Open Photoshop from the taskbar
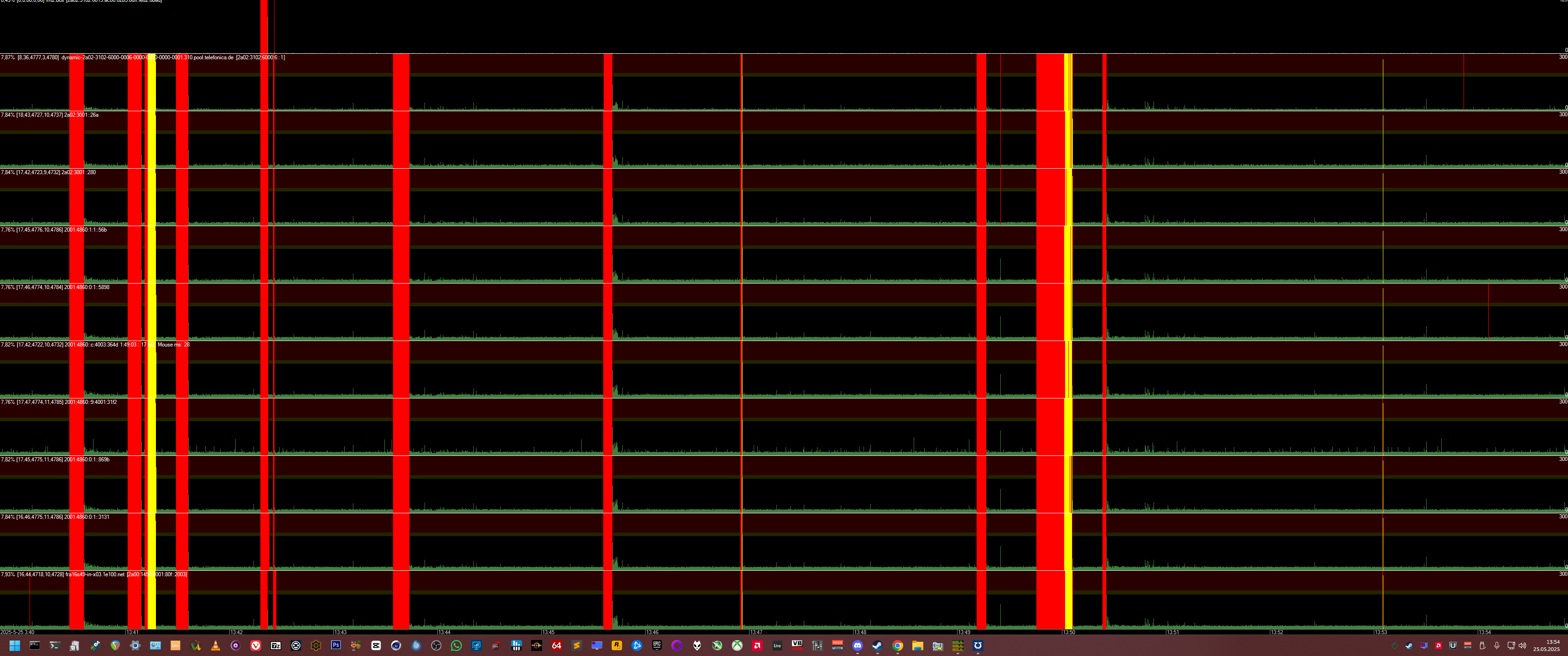This screenshot has height=656, width=1568. (336, 645)
